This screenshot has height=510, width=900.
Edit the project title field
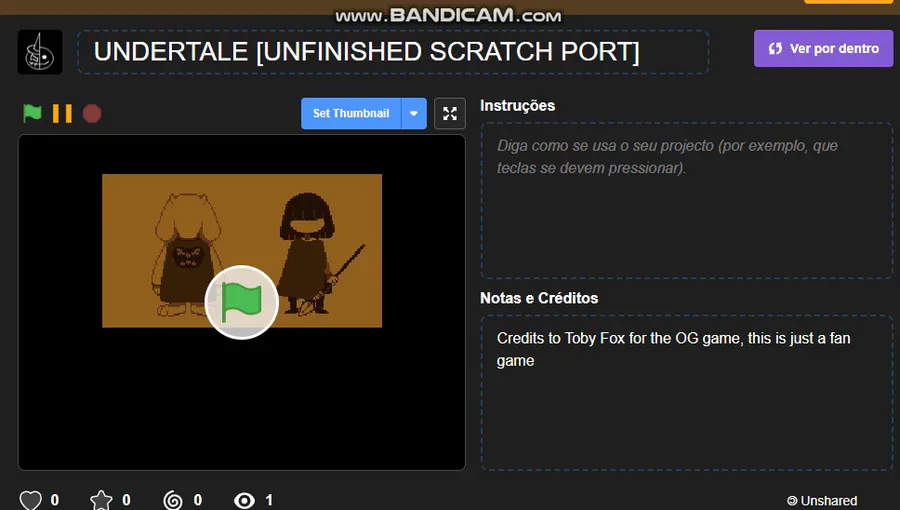click(393, 52)
